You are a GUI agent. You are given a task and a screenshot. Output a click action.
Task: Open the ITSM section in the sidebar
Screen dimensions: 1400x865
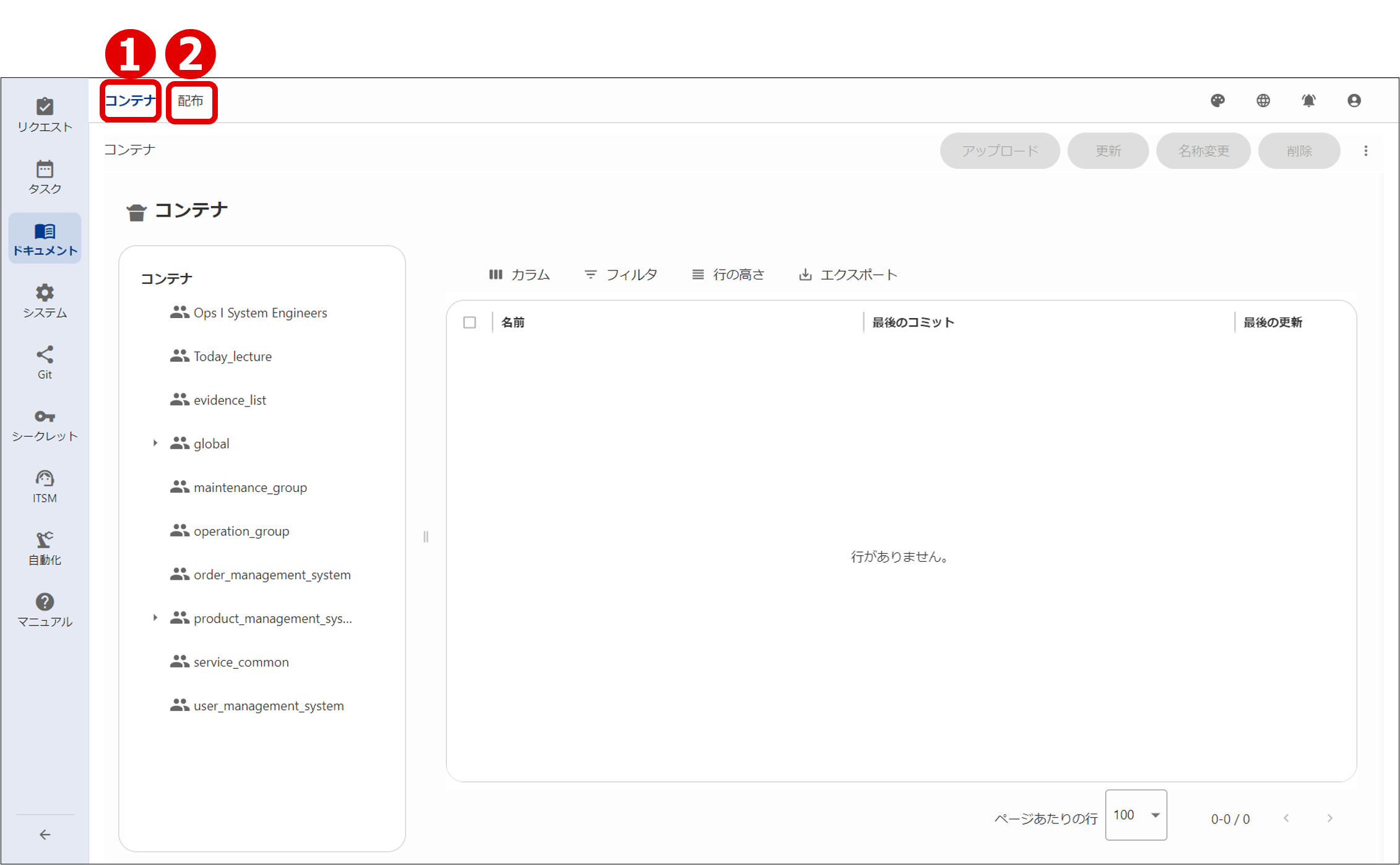click(44, 486)
